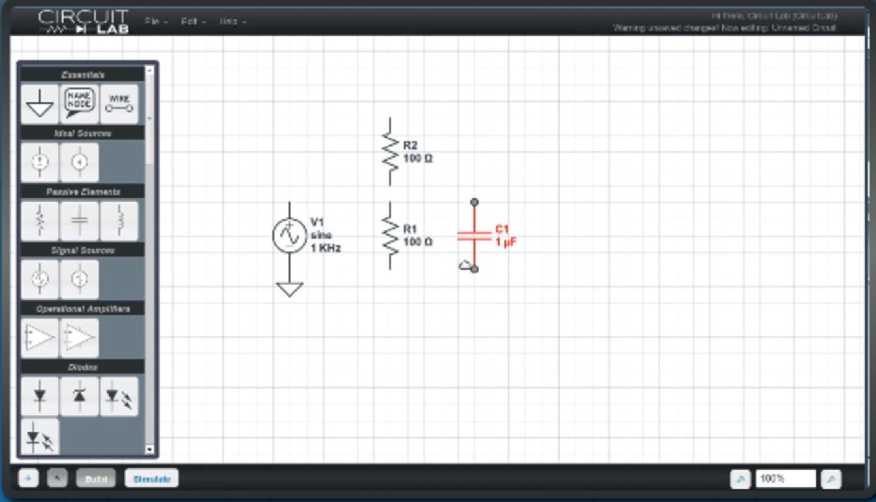Select the standard diode component
The height and width of the screenshot is (502, 876).
pyautogui.click(x=40, y=396)
